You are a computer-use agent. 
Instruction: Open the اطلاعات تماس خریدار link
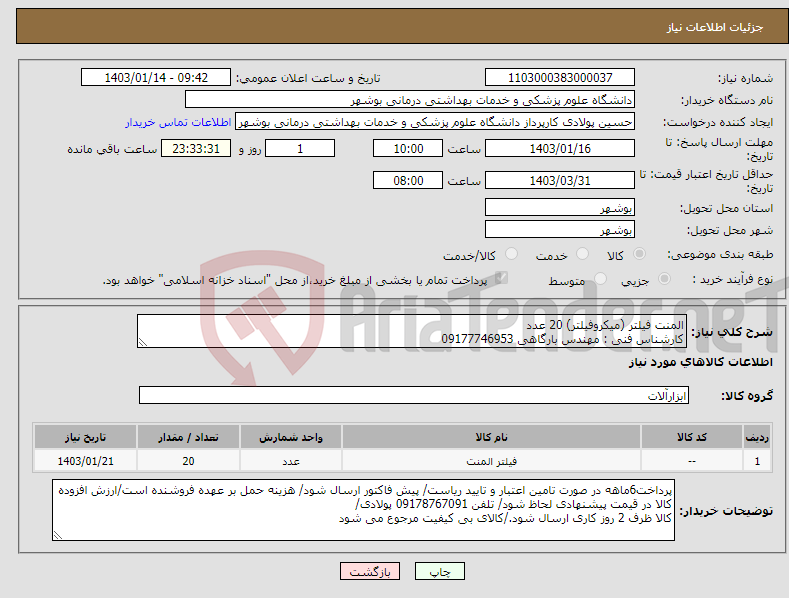tap(178, 122)
